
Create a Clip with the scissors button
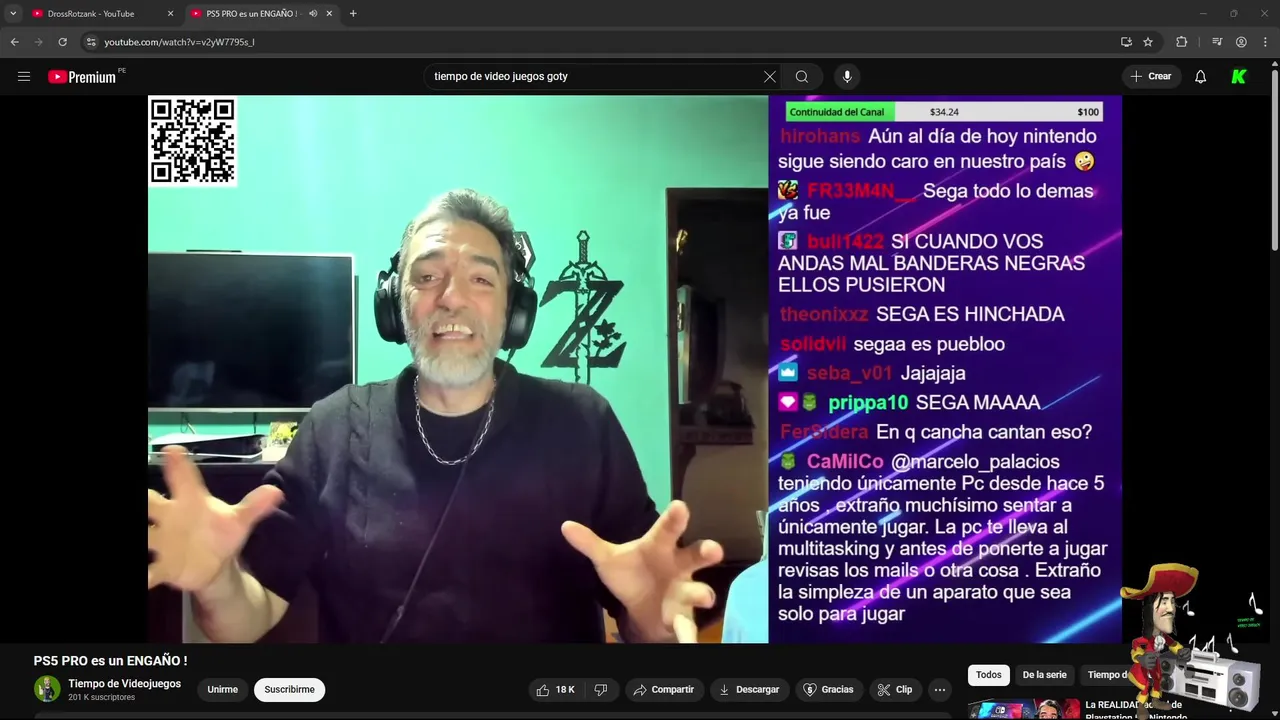(894, 689)
